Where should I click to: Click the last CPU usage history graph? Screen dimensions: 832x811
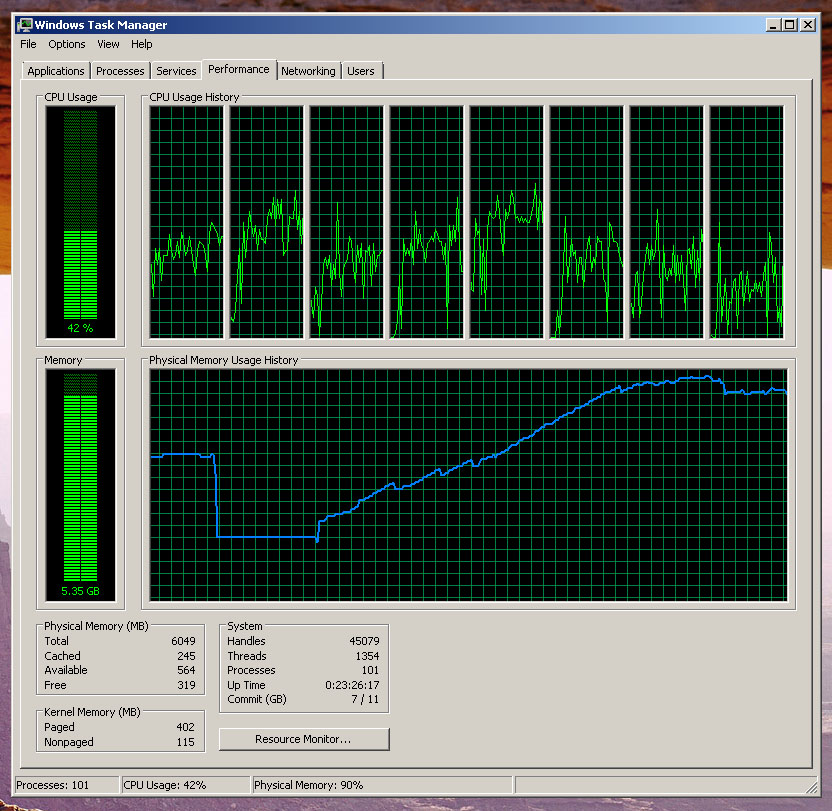pos(746,222)
